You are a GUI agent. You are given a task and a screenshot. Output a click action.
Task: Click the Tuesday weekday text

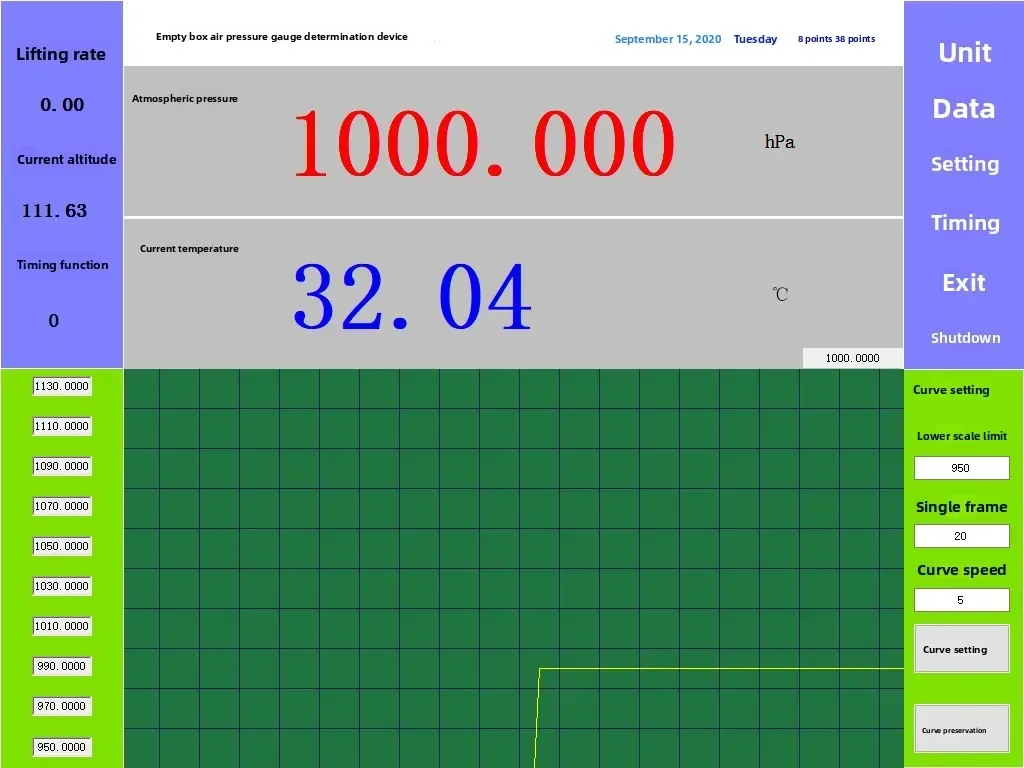tap(756, 39)
